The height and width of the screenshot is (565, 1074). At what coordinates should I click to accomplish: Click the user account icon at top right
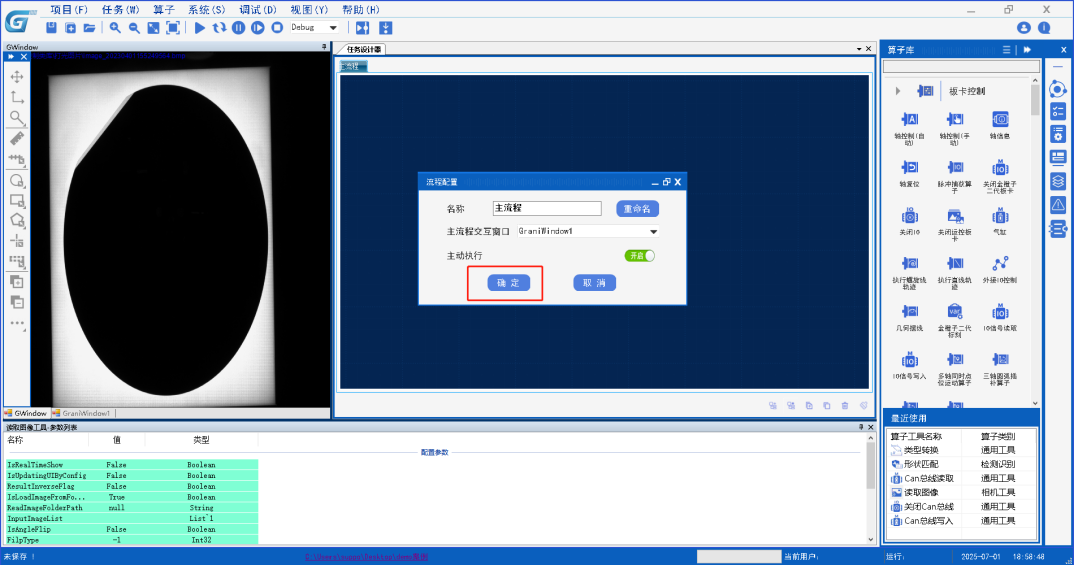point(1023,27)
